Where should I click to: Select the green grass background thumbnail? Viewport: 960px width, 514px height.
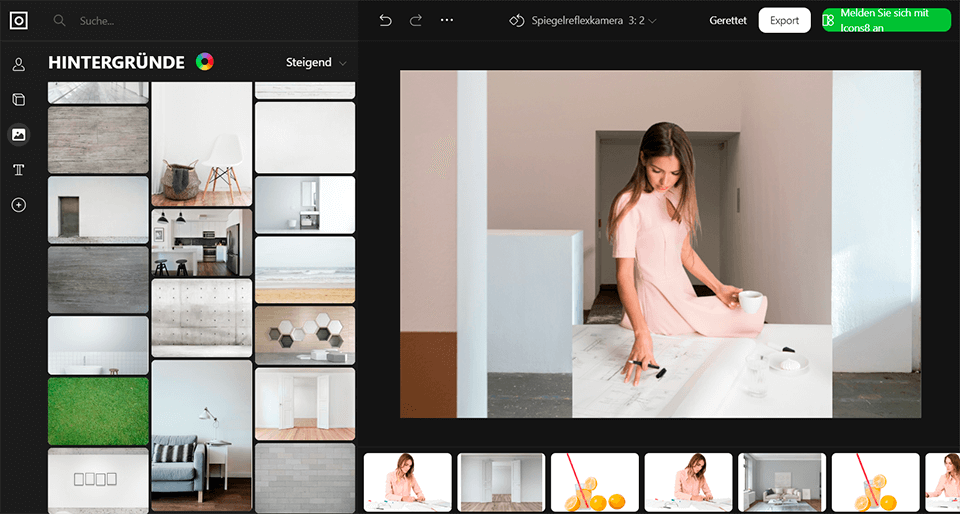tap(98, 411)
